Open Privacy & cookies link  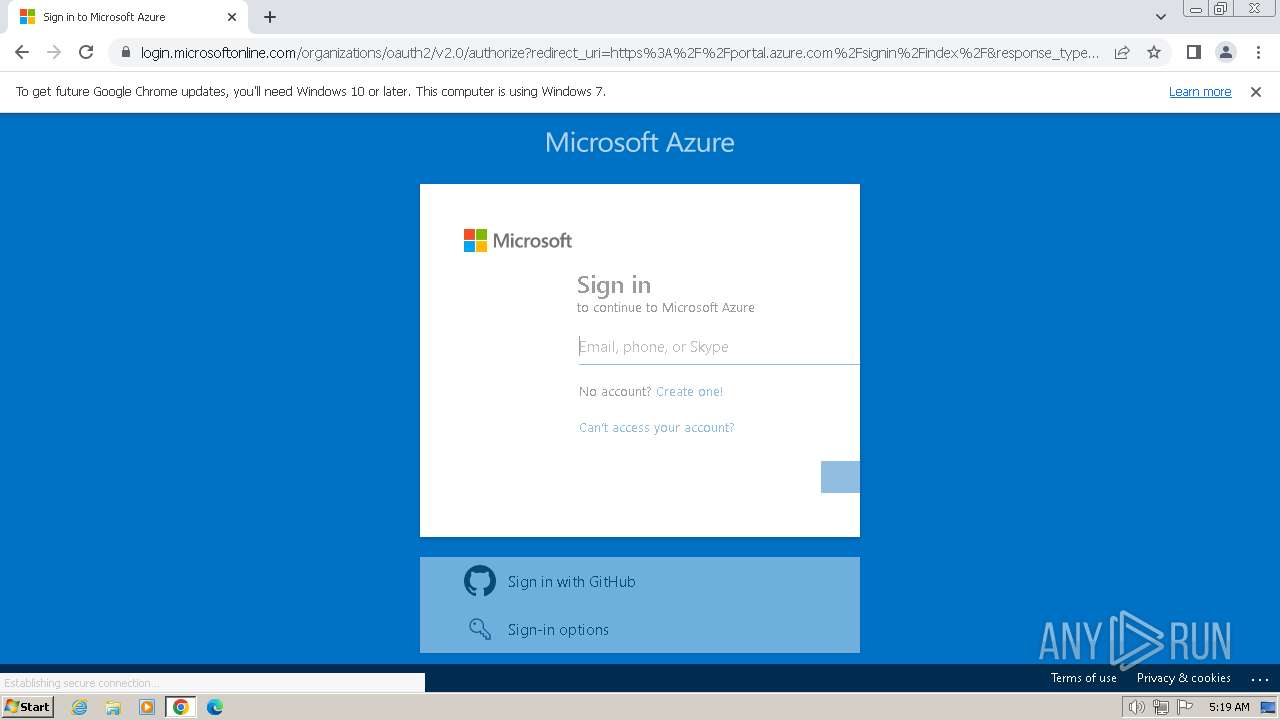click(x=1183, y=677)
